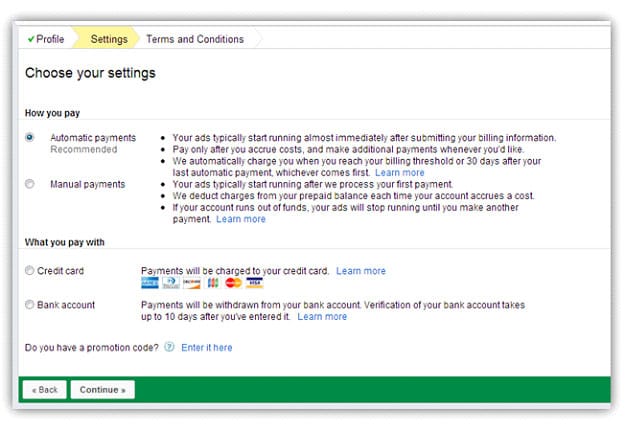
Task: Select the Automatic payments radio button
Action: (29, 137)
